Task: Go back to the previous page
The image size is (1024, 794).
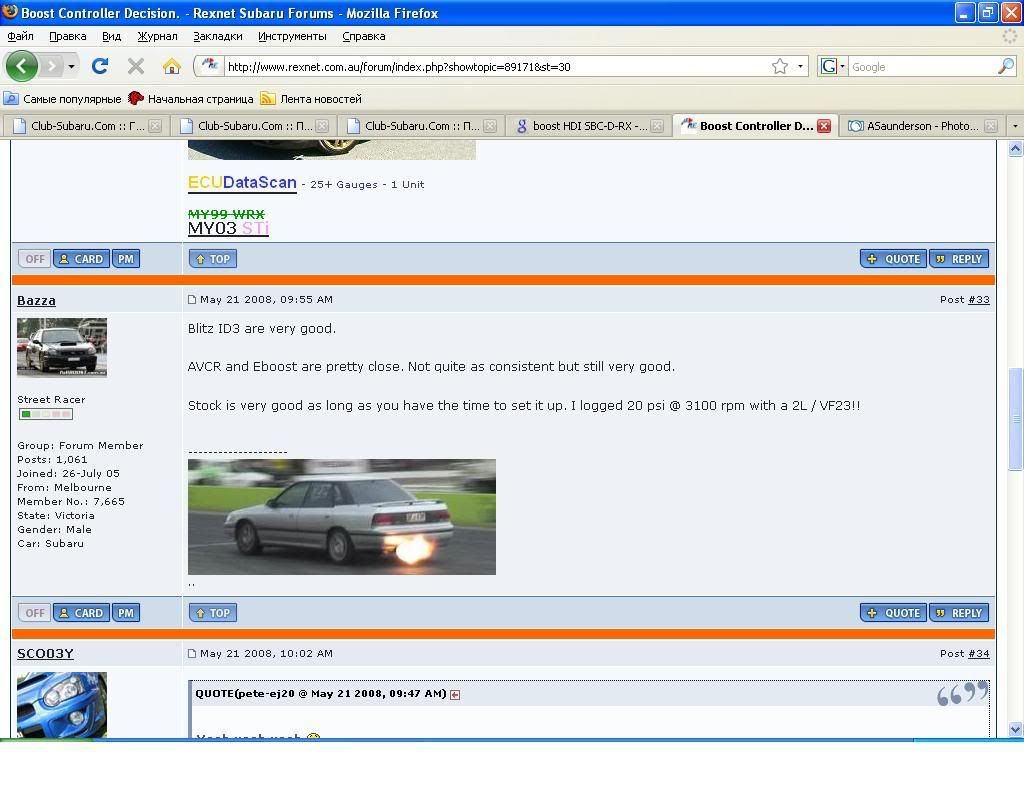Action: 21,66
